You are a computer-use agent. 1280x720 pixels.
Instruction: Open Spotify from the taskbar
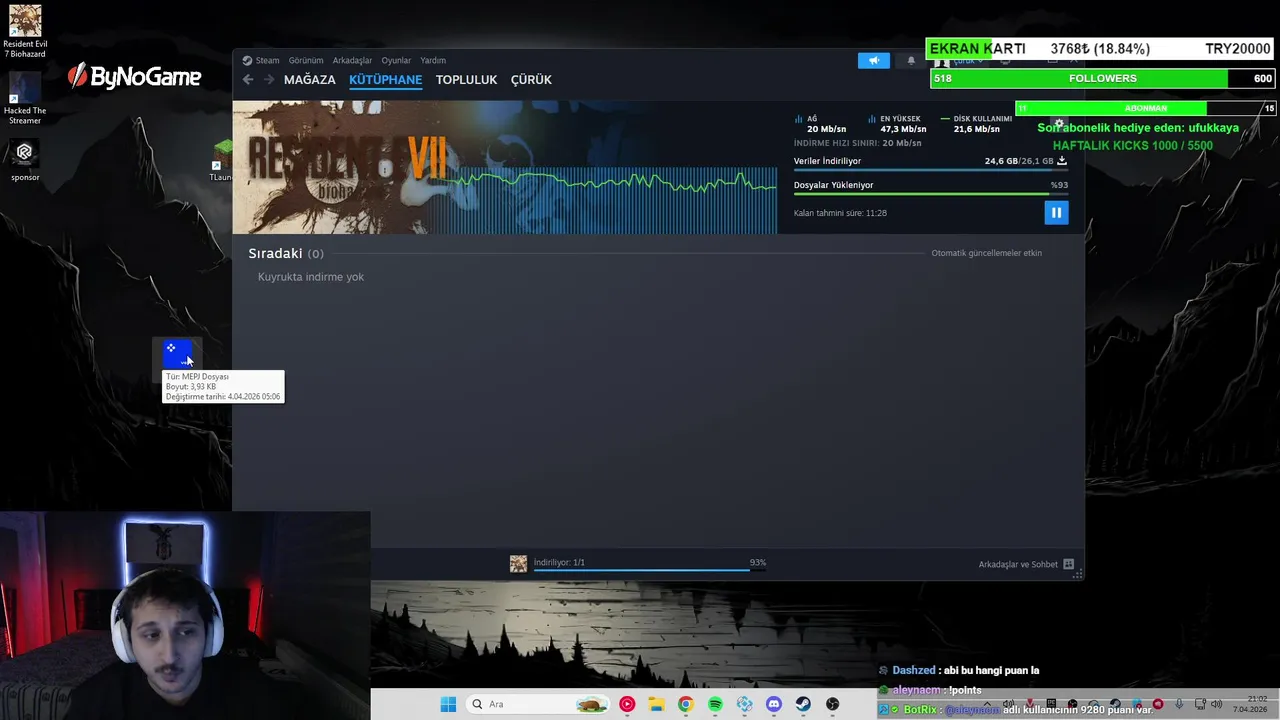pyautogui.click(x=715, y=704)
